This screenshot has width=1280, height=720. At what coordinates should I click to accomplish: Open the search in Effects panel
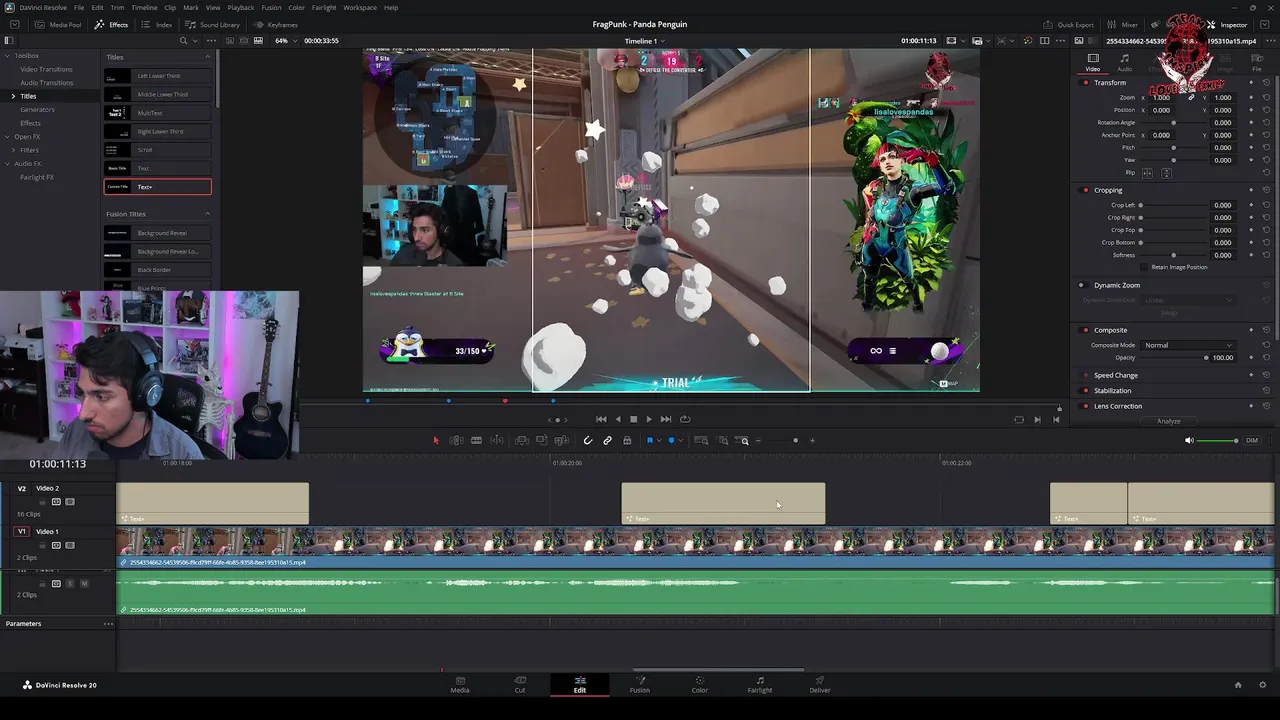[x=182, y=41]
